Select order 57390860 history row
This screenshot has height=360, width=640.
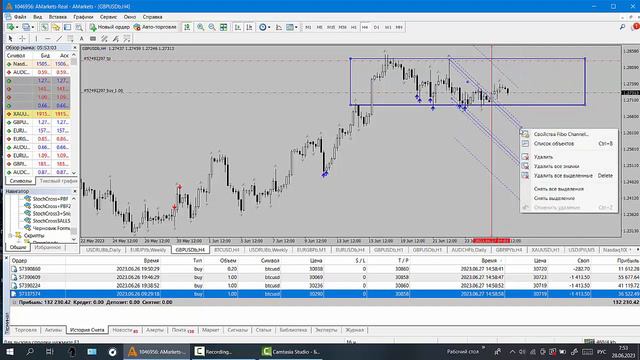[x=324, y=269]
